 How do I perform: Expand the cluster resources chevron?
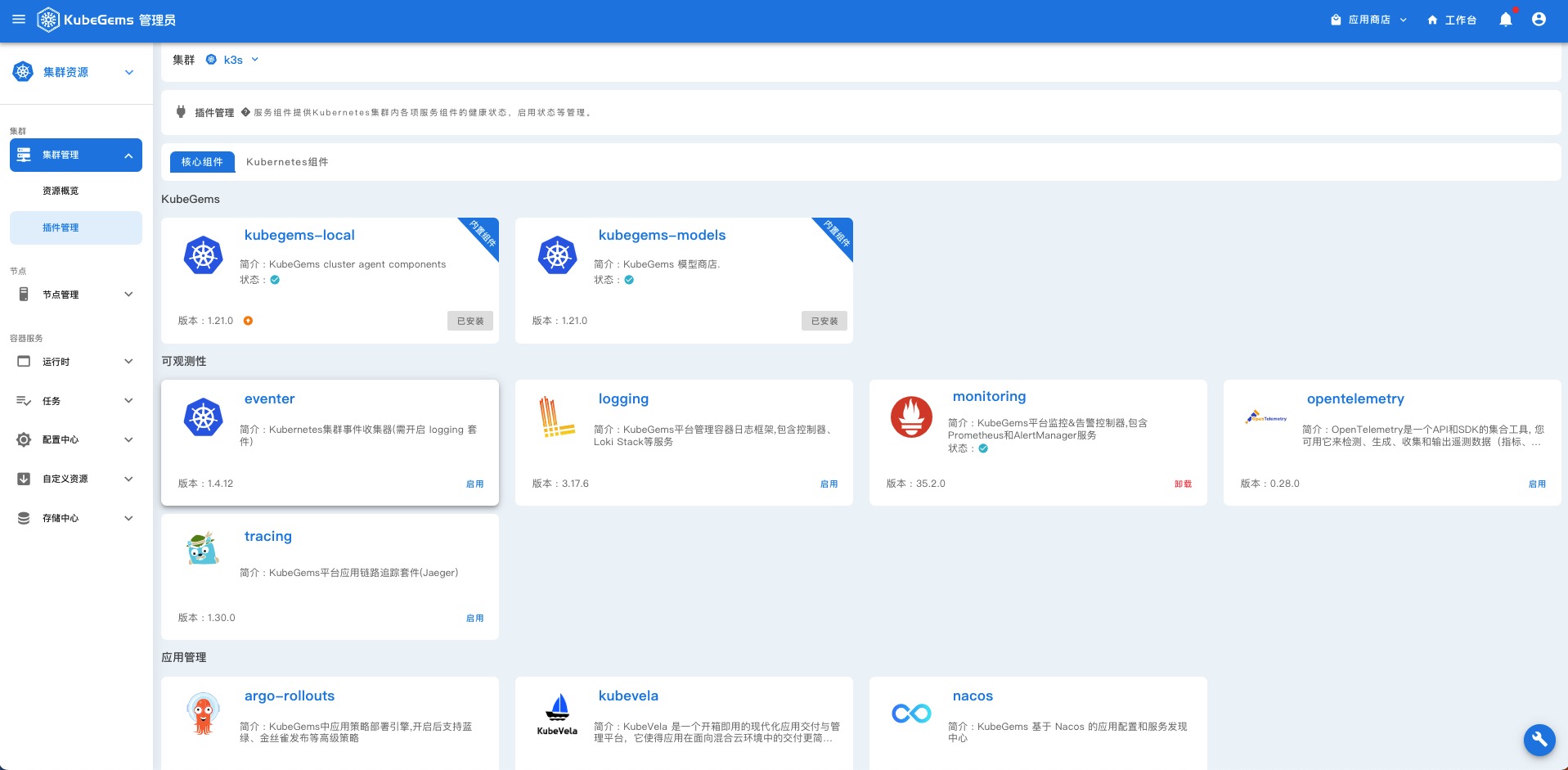(x=128, y=72)
